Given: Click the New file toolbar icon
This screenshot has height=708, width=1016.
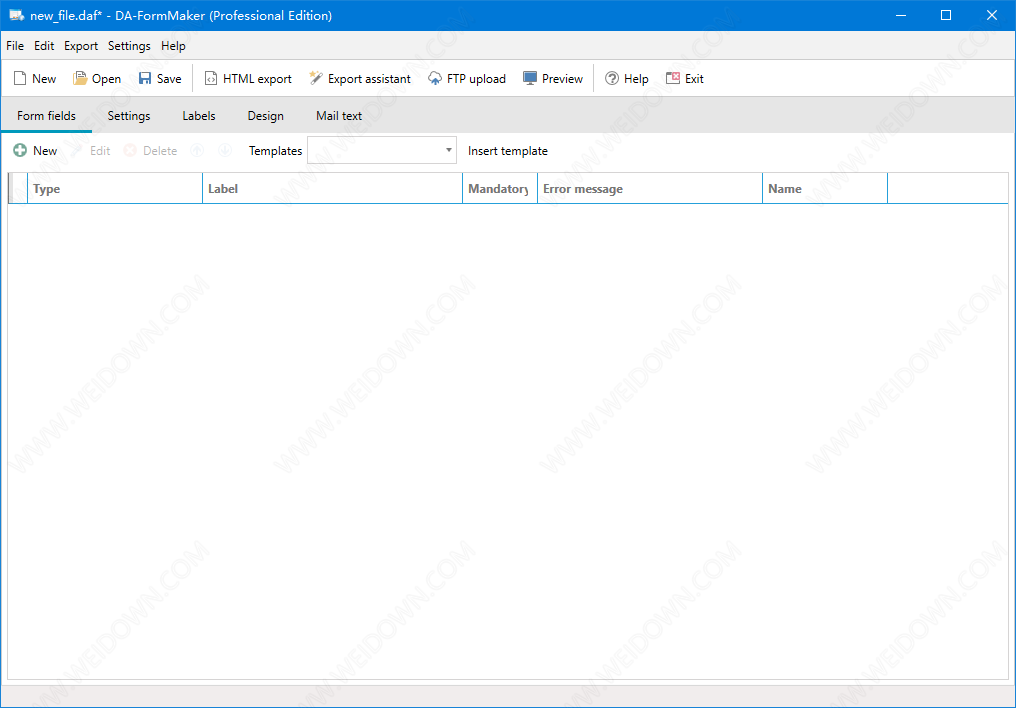Looking at the screenshot, I should [20, 79].
